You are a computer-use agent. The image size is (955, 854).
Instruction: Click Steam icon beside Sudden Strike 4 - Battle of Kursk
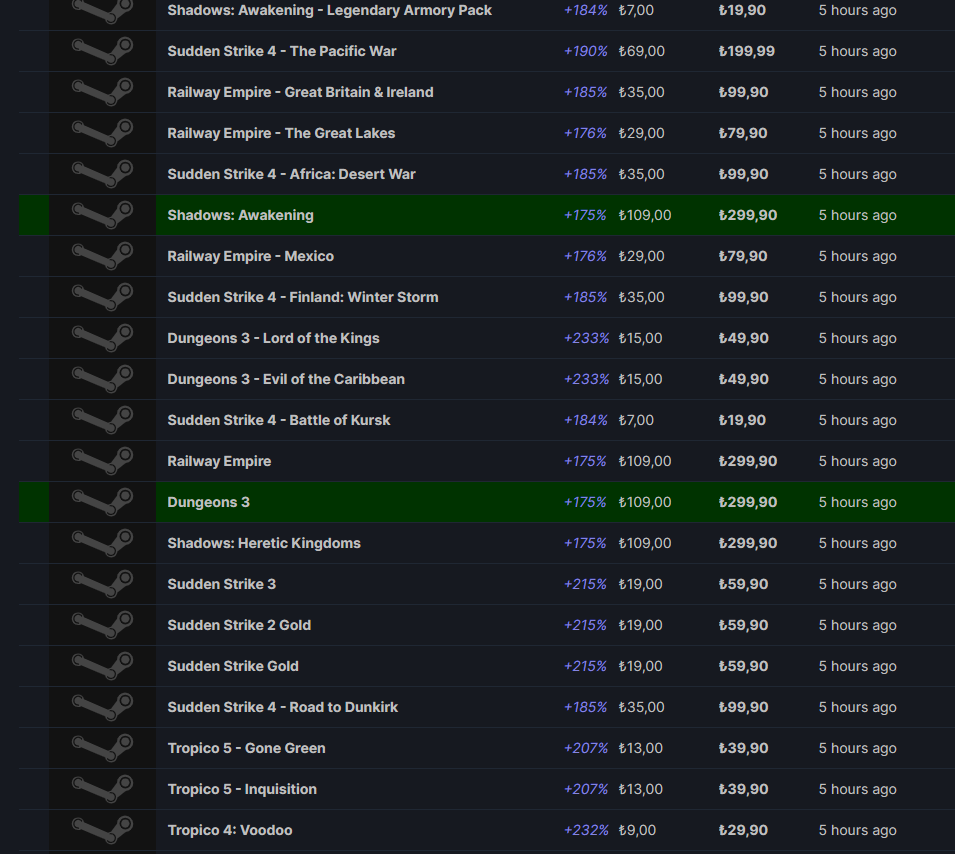tap(102, 420)
